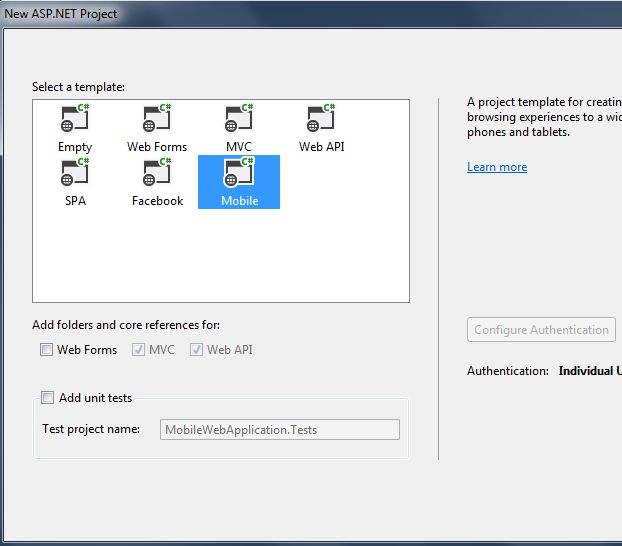Click the Add folders and core references label
Viewport: 622px width, 546px height.
point(126,325)
